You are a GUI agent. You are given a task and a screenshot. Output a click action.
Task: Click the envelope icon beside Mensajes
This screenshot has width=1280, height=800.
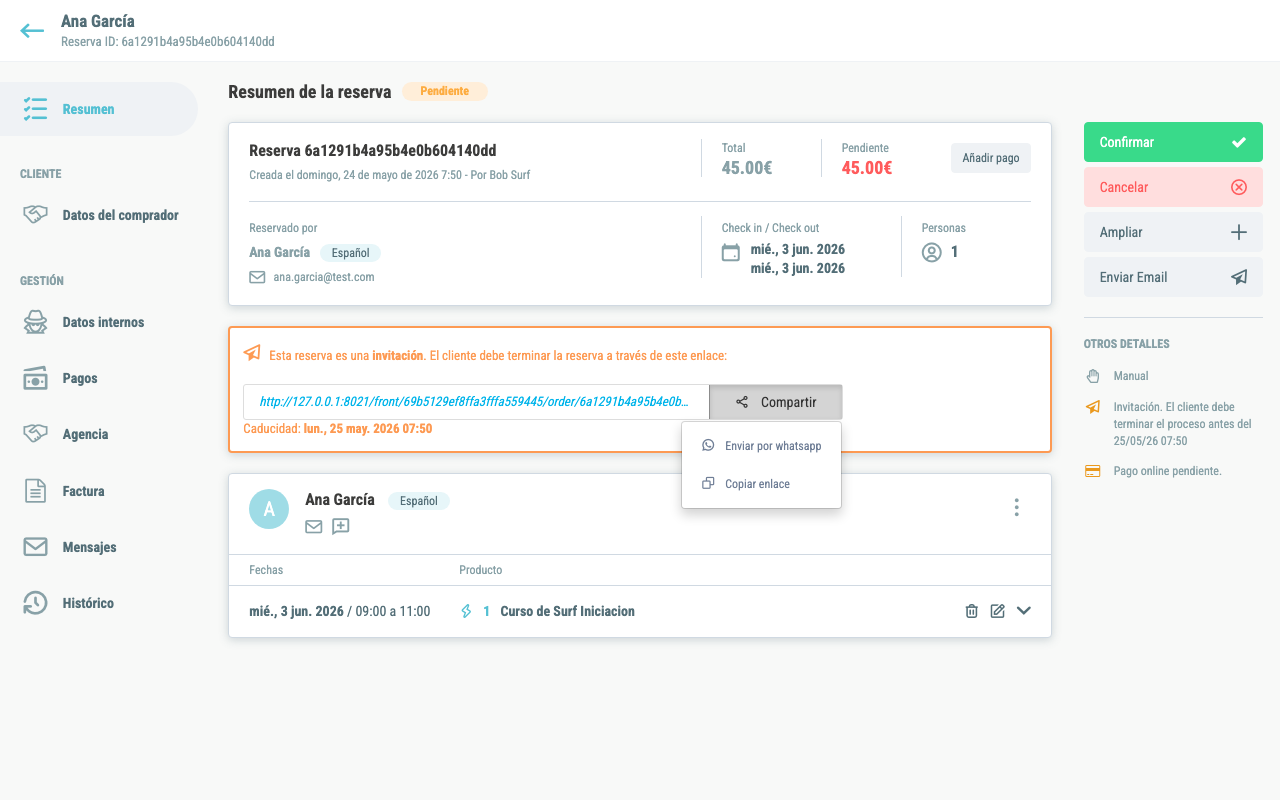pos(35,547)
